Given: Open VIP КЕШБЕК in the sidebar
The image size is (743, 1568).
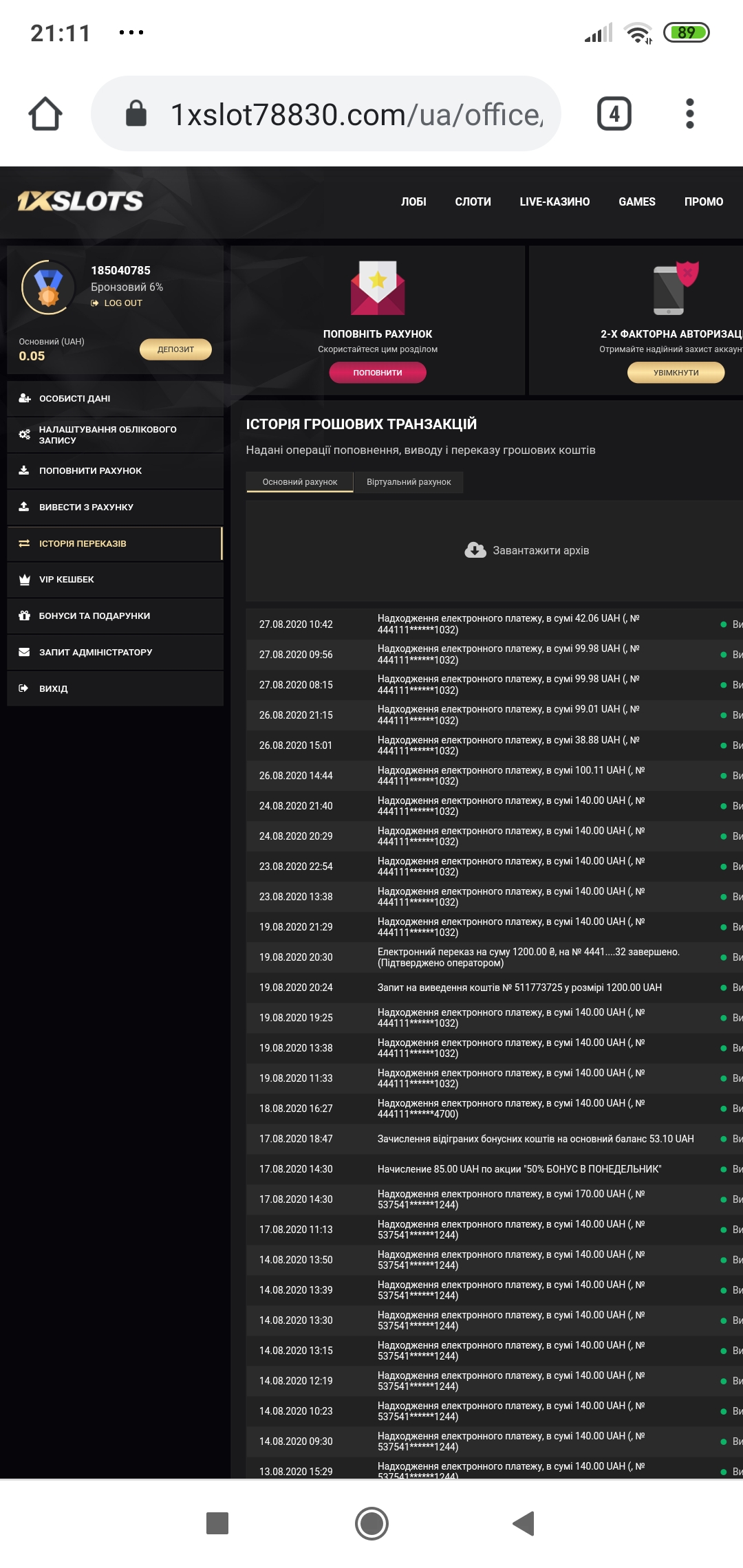Looking at the screenshot, I should (67, 580).
